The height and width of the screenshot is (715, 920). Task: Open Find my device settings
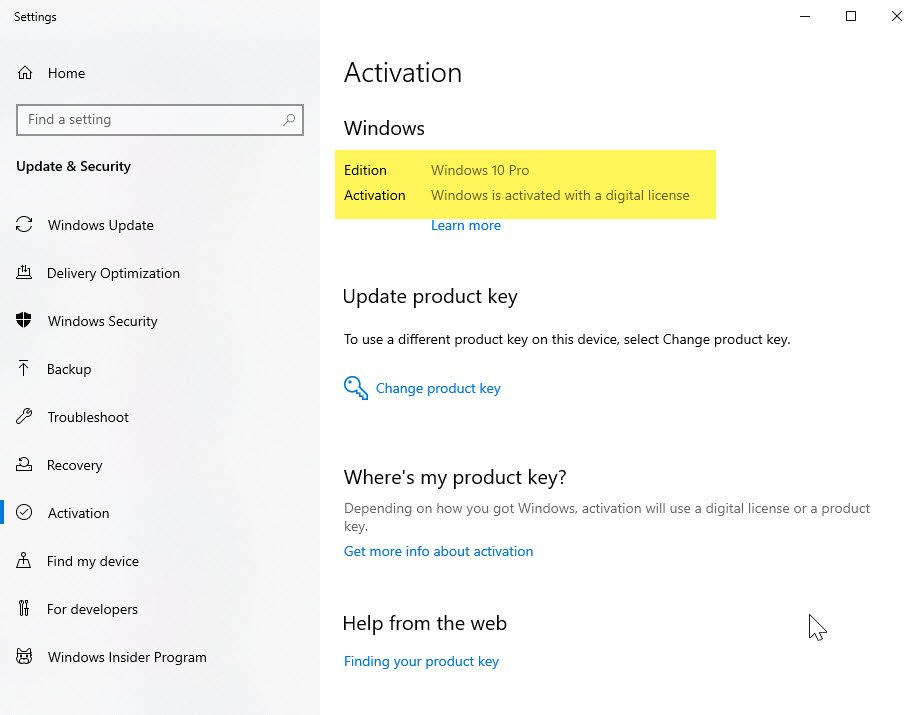[x=93, y=561]
